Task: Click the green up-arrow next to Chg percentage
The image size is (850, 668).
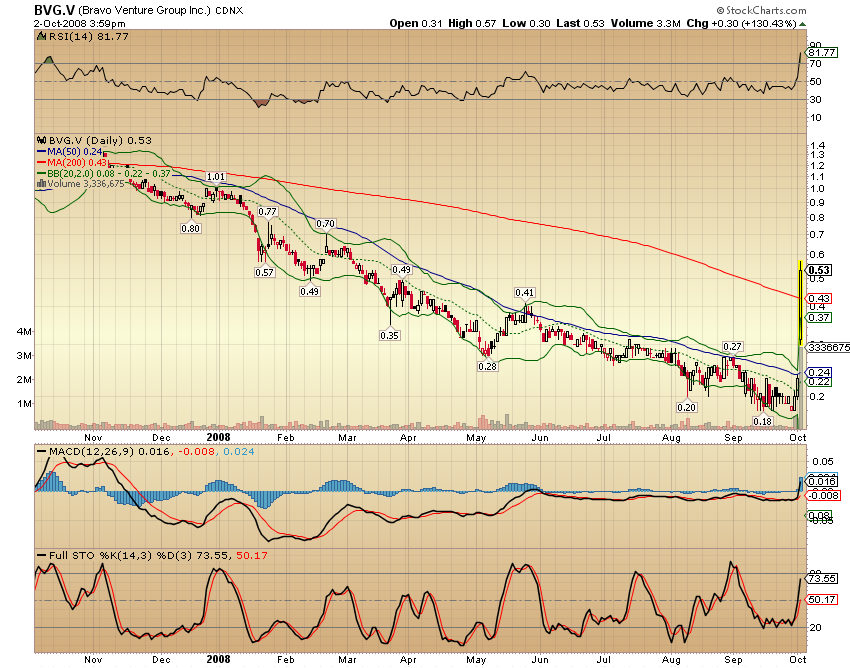Action: click(802, 24)
